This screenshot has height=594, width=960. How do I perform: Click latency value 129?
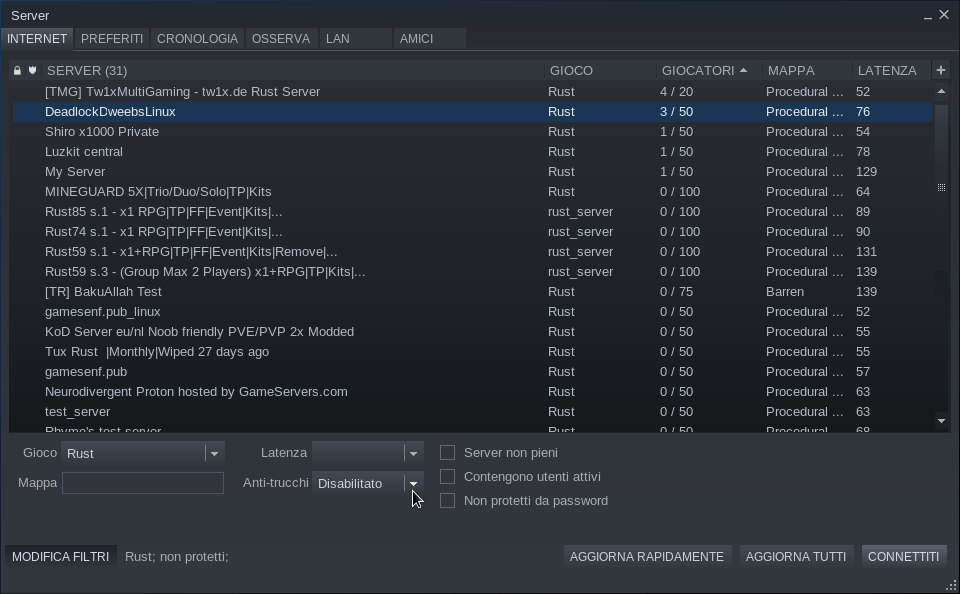[x=866, y=171]
